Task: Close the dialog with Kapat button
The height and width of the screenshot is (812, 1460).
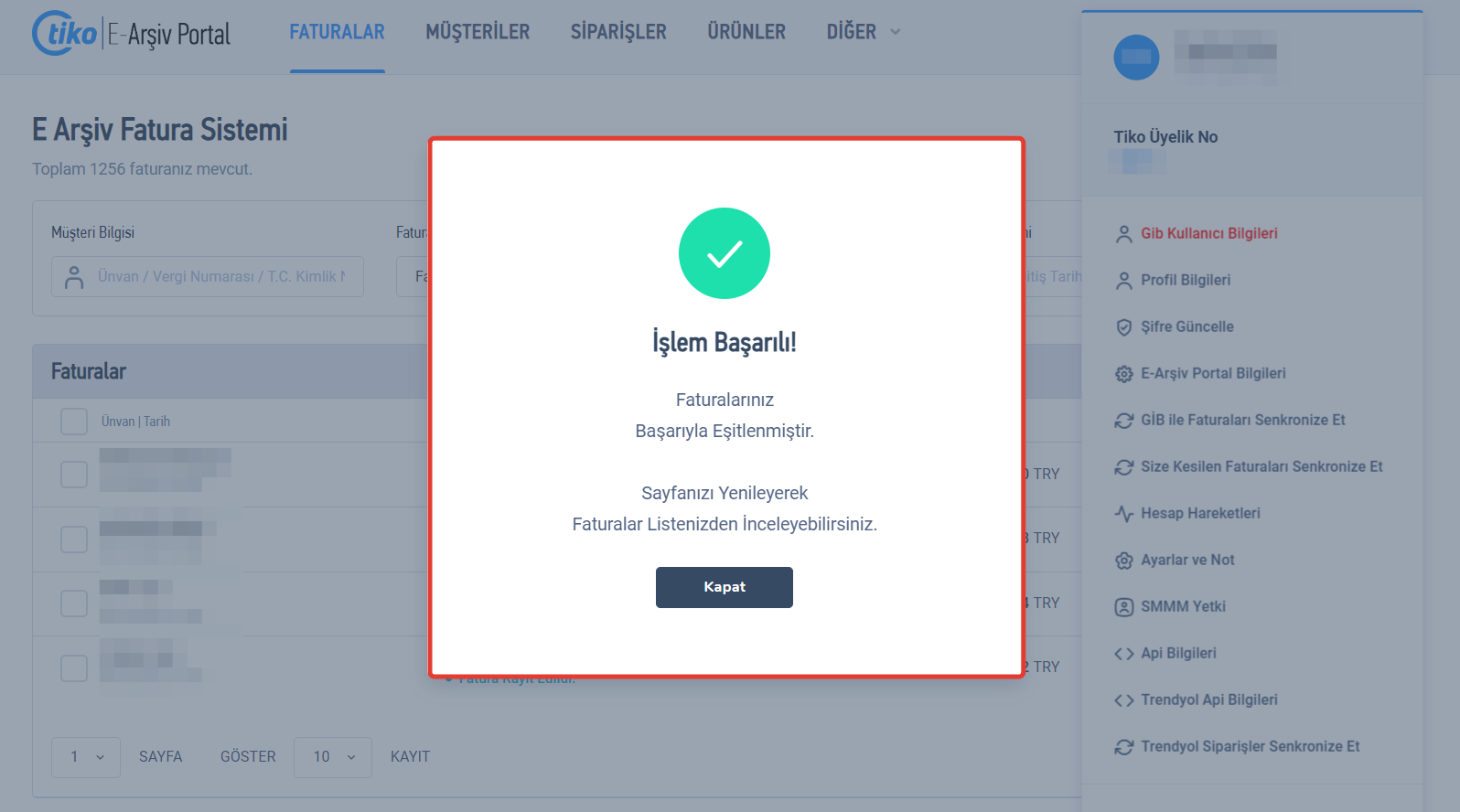Action: point(725,587)
